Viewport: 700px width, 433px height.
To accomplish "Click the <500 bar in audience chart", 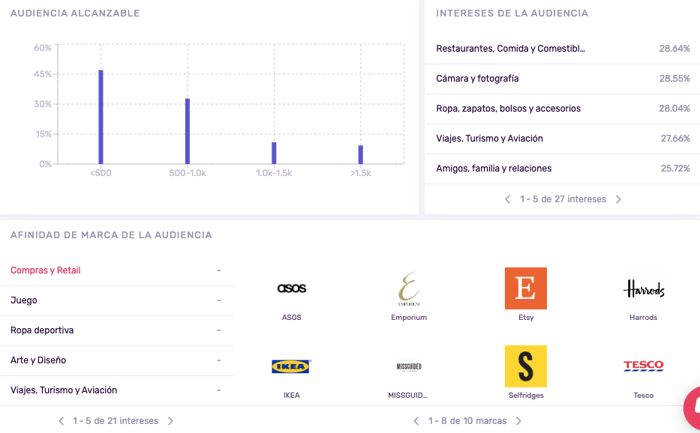I will (101, 117).
